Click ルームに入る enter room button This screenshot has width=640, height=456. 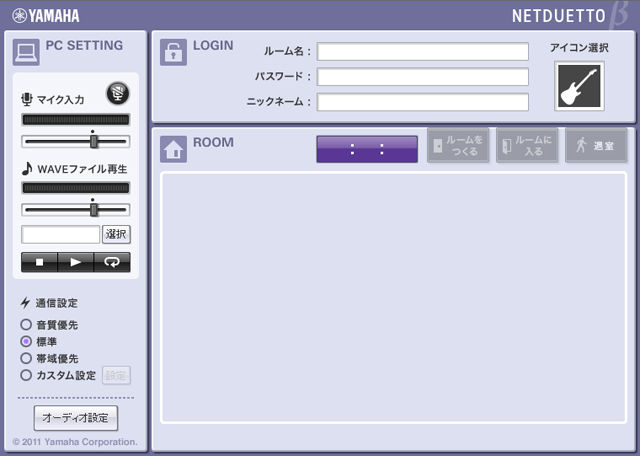coord(527,146)
